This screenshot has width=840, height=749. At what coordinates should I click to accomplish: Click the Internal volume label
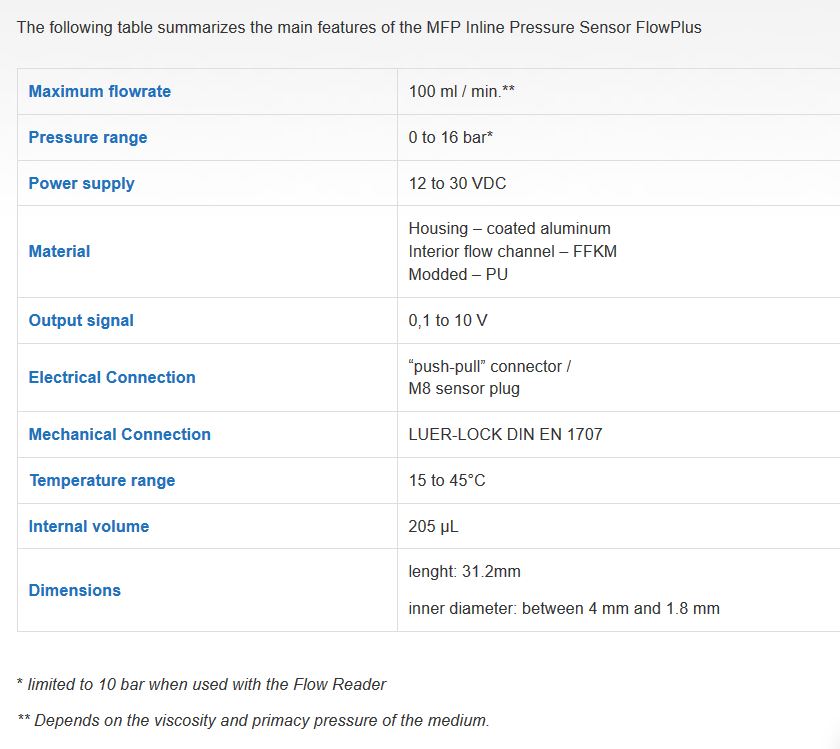click(x=89, y=526)
